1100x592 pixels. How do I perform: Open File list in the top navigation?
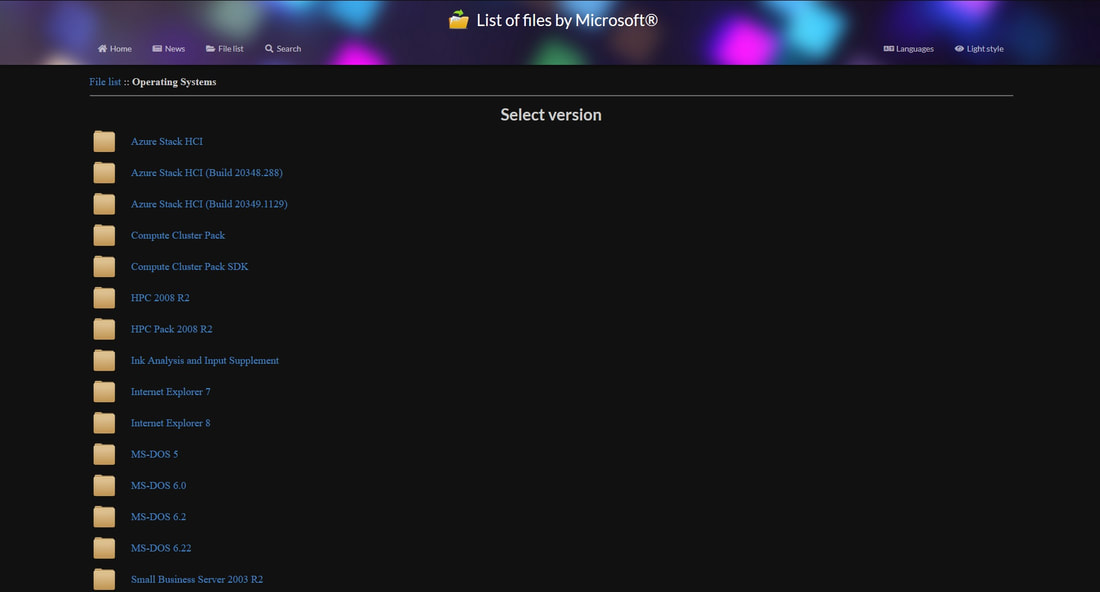tap(225, 49)
